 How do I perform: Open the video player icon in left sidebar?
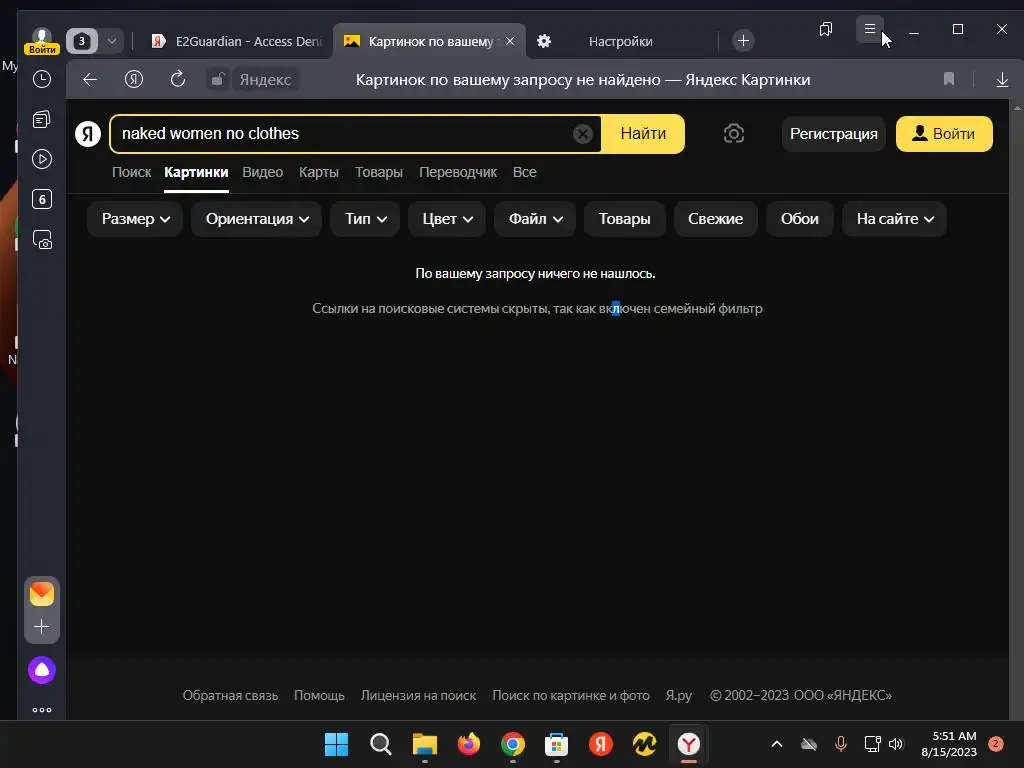tap(42, 159)
